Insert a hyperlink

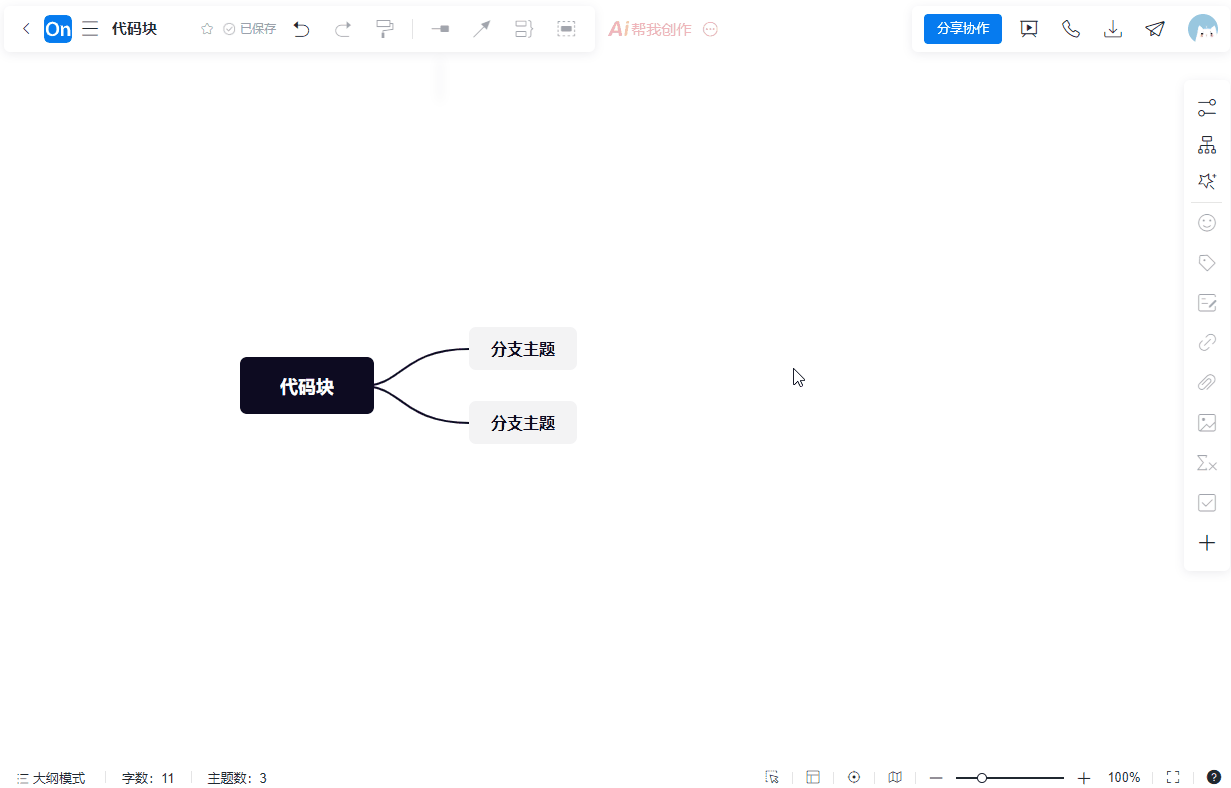(1207, 343)
